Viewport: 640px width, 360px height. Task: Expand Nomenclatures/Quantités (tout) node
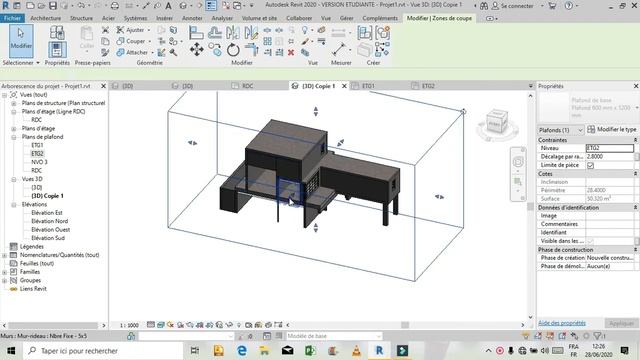pos(4,255)
